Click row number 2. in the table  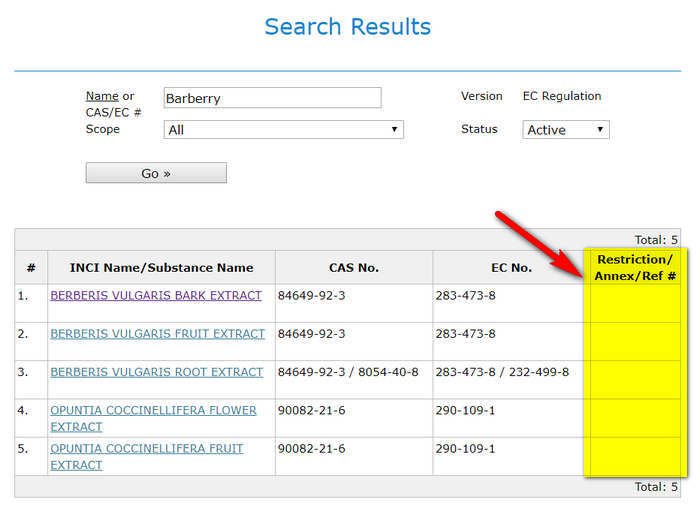tap(23, 334)
